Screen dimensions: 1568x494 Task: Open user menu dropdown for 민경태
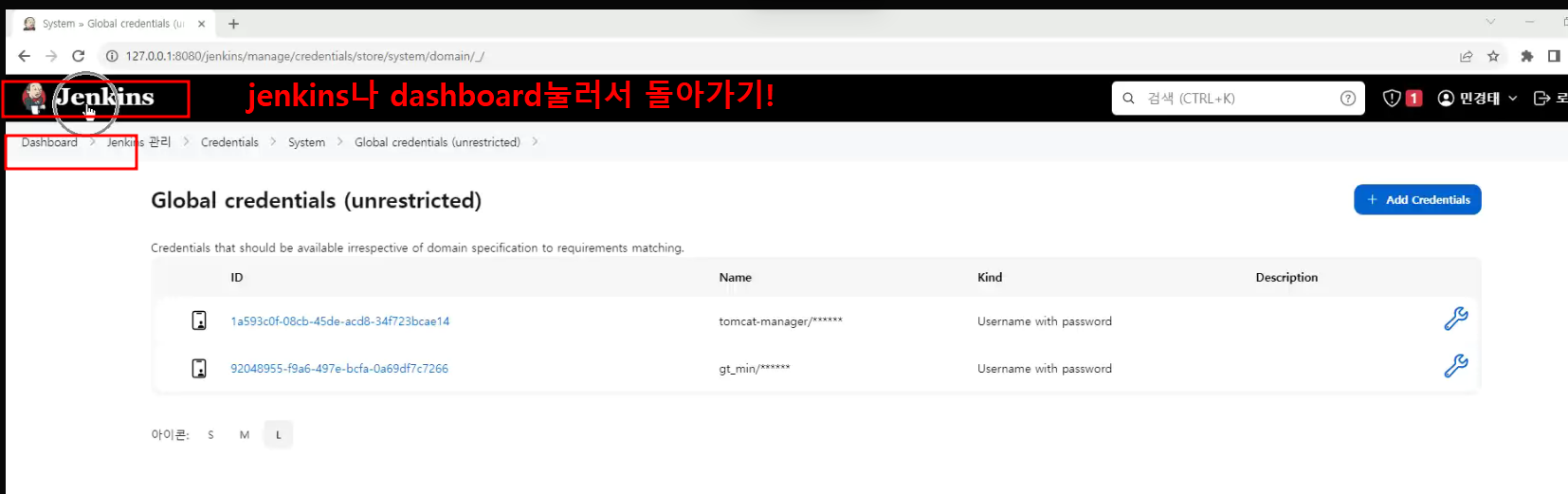coord(1478,98)
